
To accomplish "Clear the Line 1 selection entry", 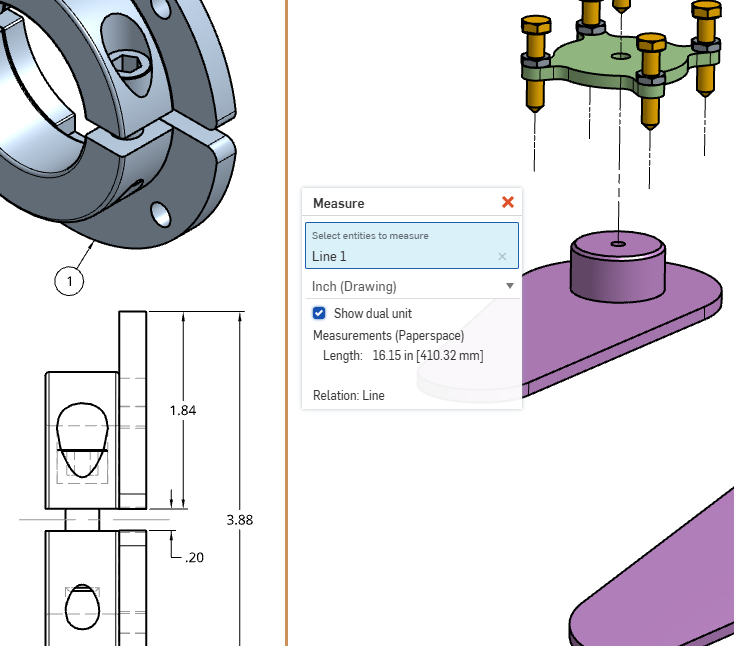I will [502, 257].
